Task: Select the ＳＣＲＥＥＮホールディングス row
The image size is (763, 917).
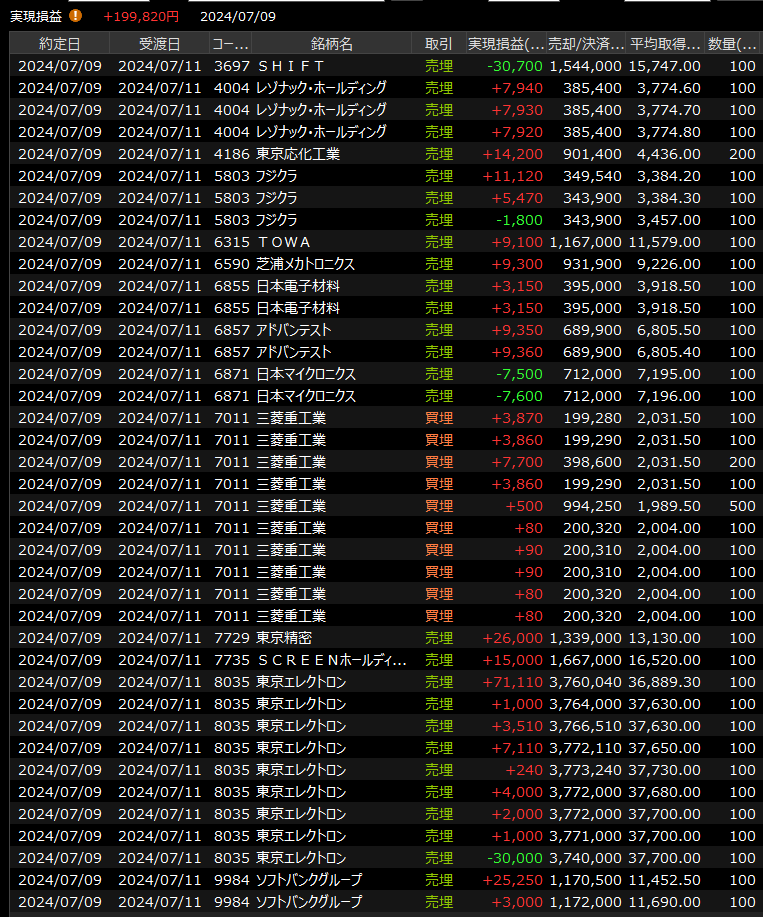Action: pos(331,660)
